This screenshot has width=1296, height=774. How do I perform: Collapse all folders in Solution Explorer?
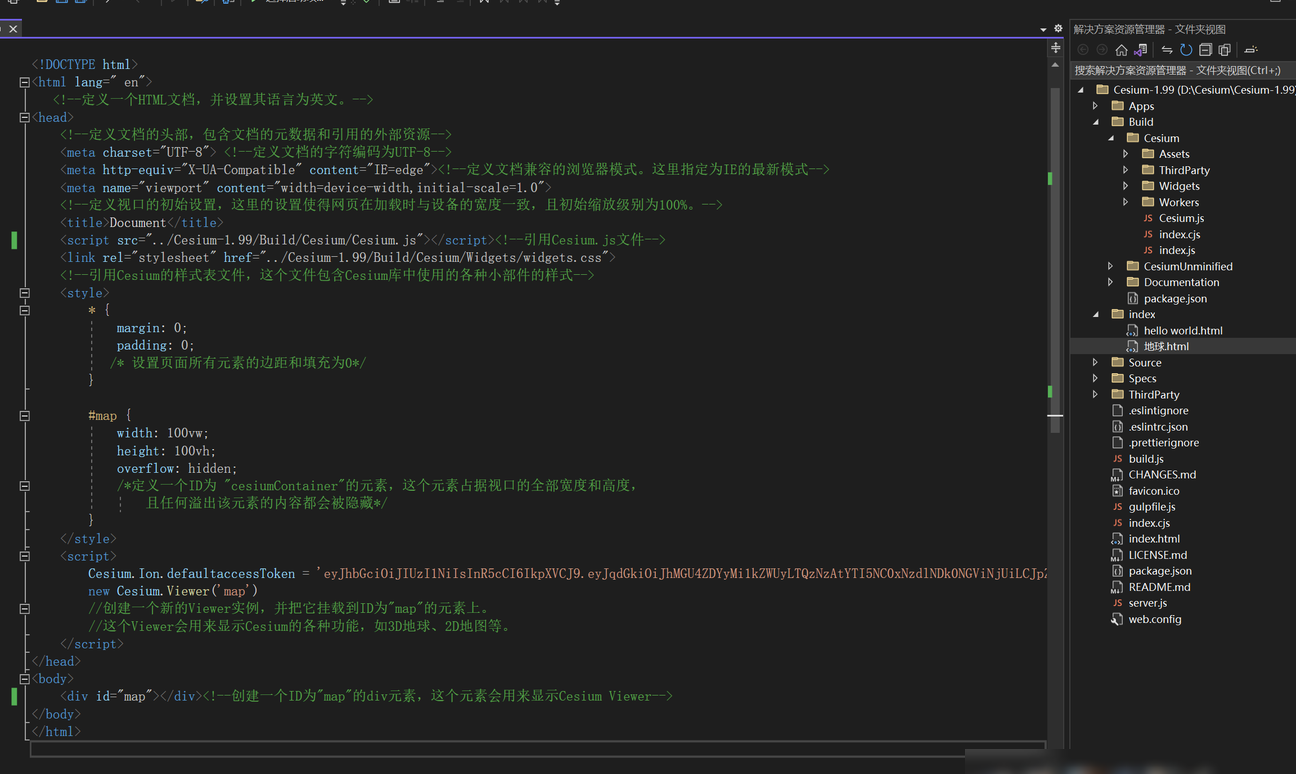click(1205, 50)
